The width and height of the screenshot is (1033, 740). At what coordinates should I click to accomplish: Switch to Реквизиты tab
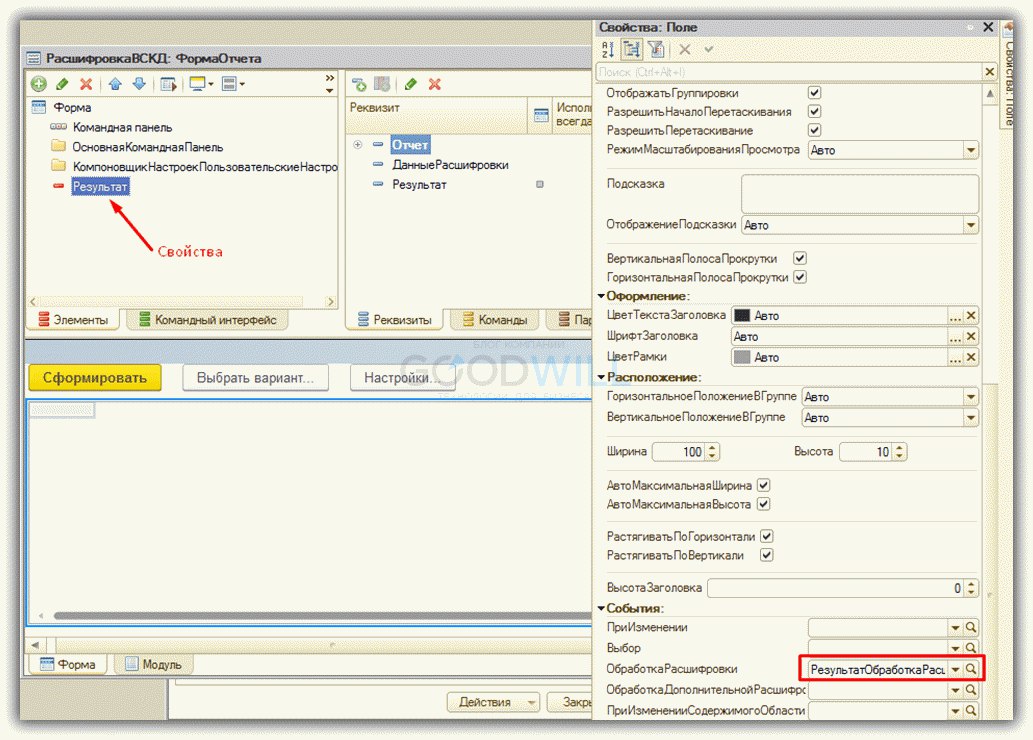pos(395,320)
